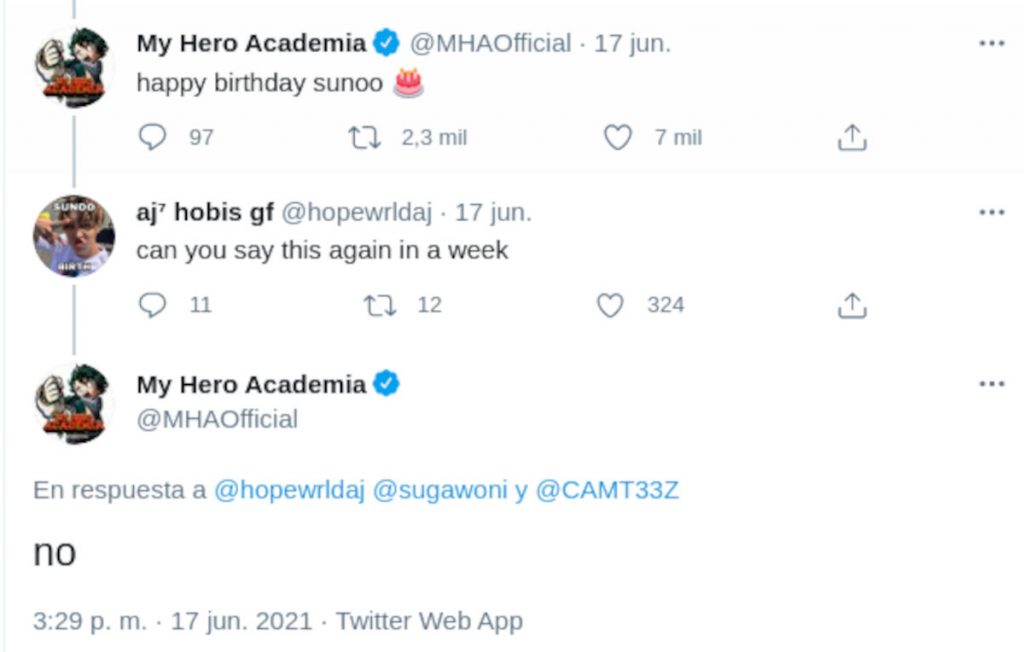Like the 'can you say this again' tweet
Viewport: 1024px width, 652px height.
coord(610,305)
